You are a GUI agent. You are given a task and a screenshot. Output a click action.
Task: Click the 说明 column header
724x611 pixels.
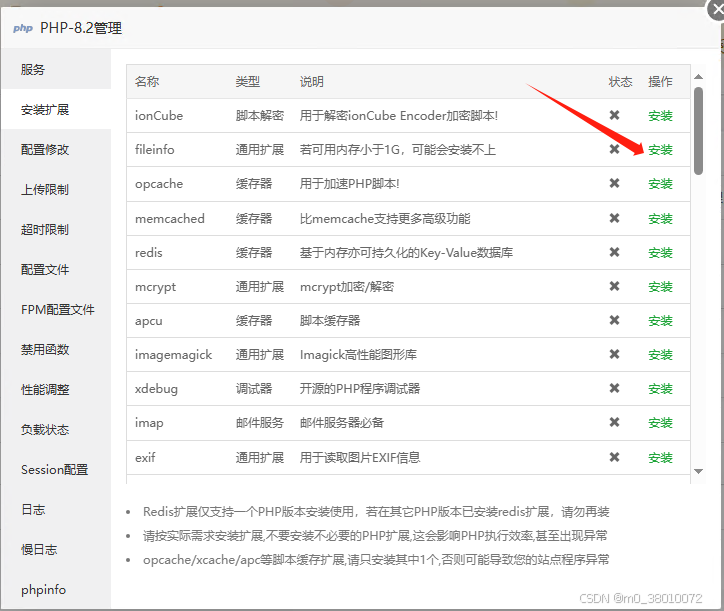tap(312, 82)
